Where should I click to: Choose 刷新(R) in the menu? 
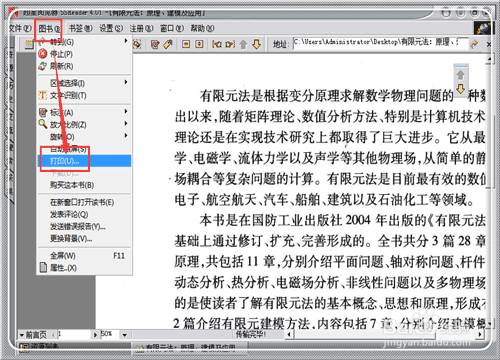(84, 66)
